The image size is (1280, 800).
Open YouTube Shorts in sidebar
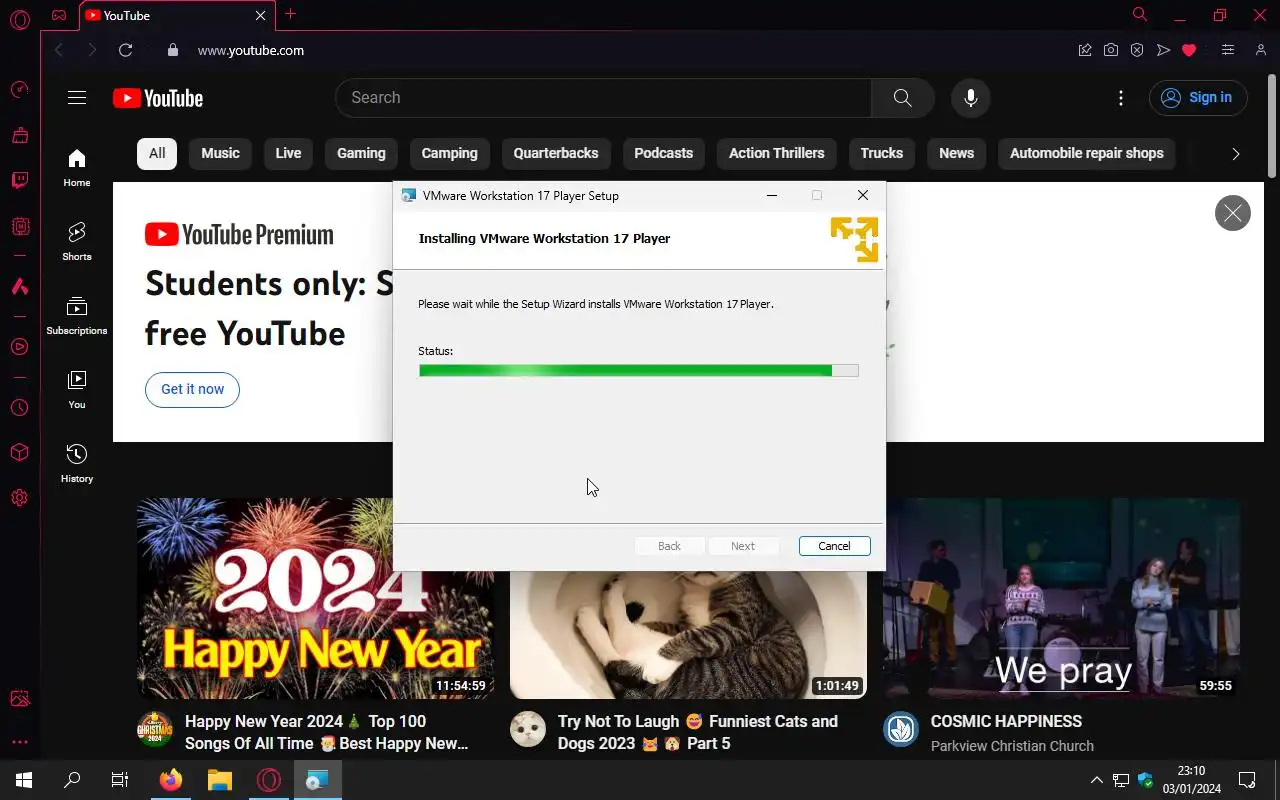(x=77, y=242)
